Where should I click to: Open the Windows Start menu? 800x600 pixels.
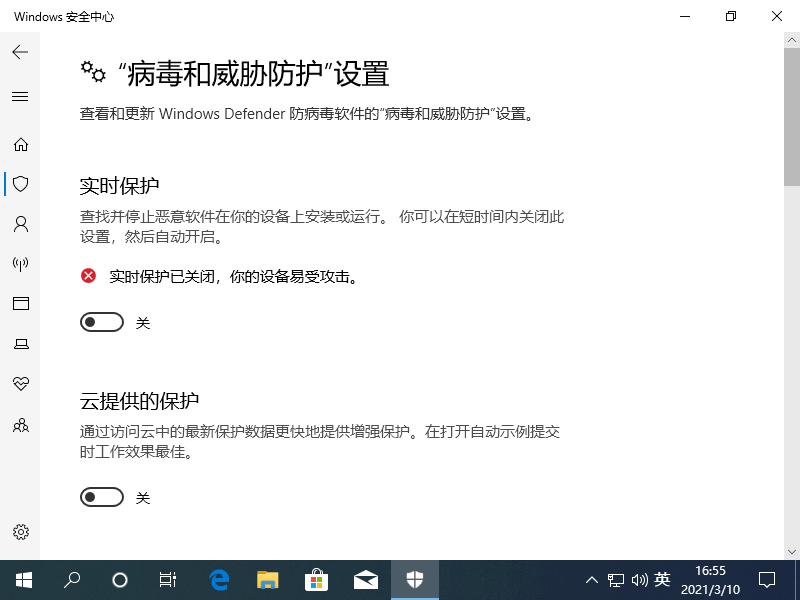click(x=23, y=579)
